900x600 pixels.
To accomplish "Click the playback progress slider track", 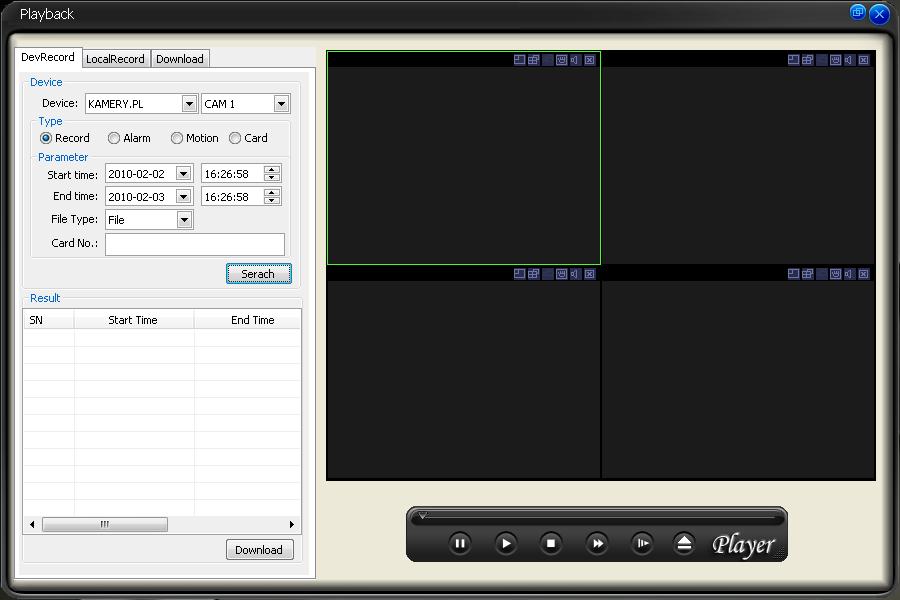I will click(x=600, y=517).
